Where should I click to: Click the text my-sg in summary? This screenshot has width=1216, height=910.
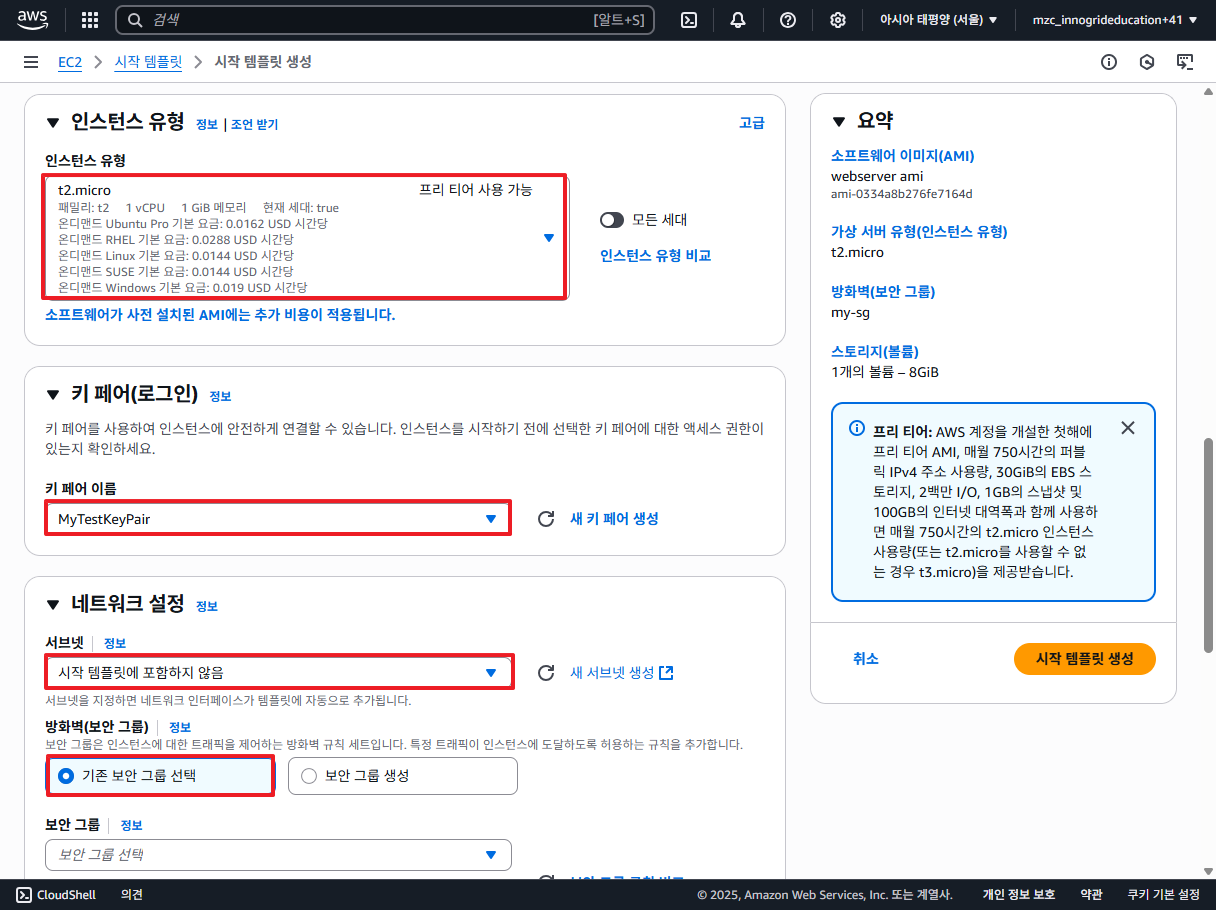(x=851, y=312)
